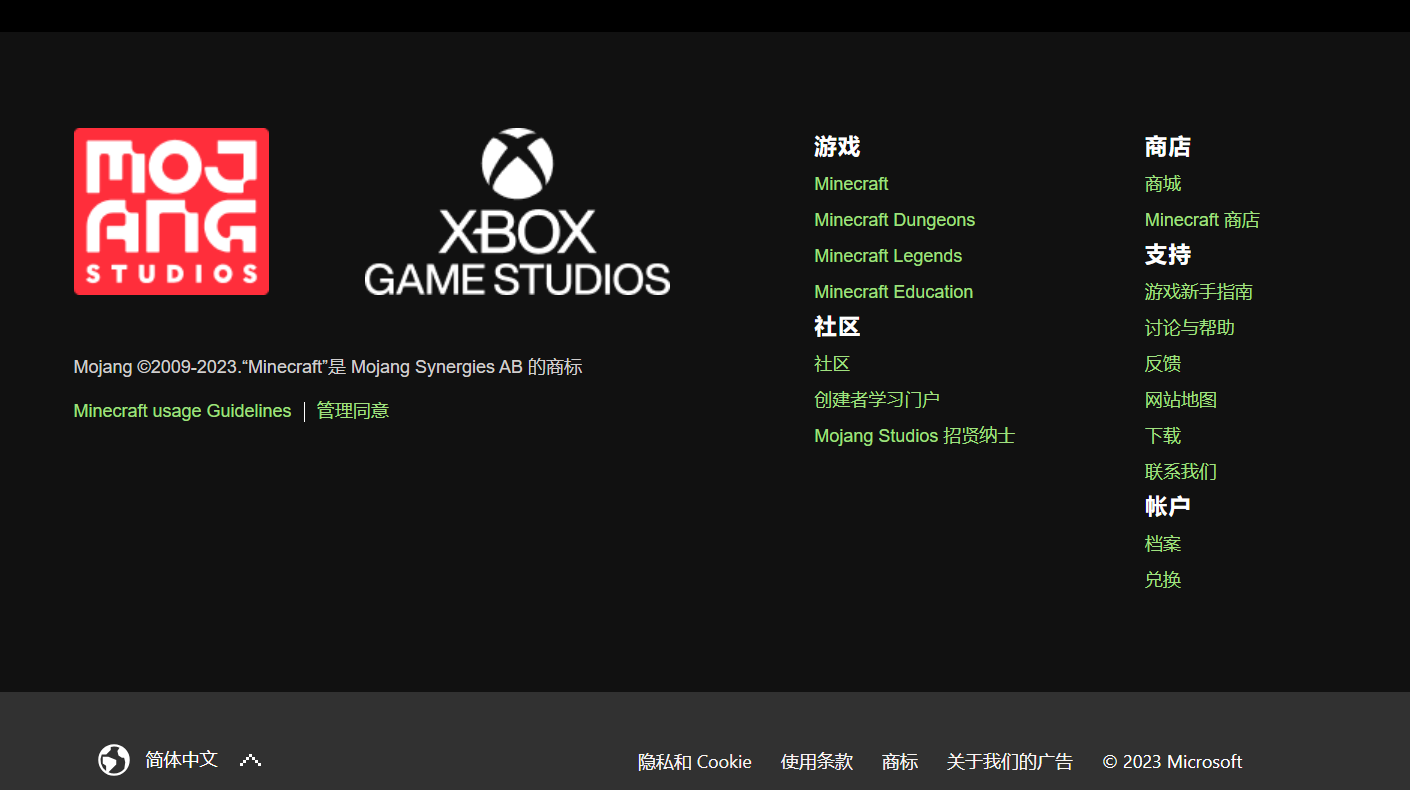Visit Minecraft Education link
Image resolution: width=1410 pixels, height=790 pixels.
pos(893,292)
